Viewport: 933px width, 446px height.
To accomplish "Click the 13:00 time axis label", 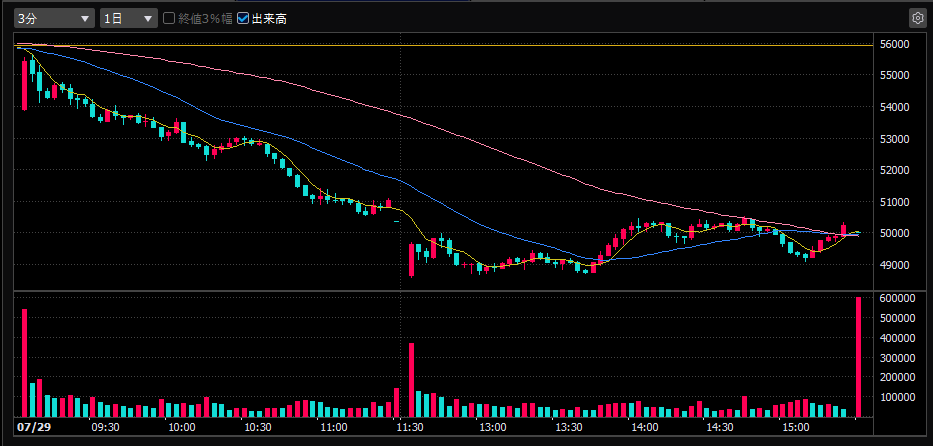I will (493, 427).
